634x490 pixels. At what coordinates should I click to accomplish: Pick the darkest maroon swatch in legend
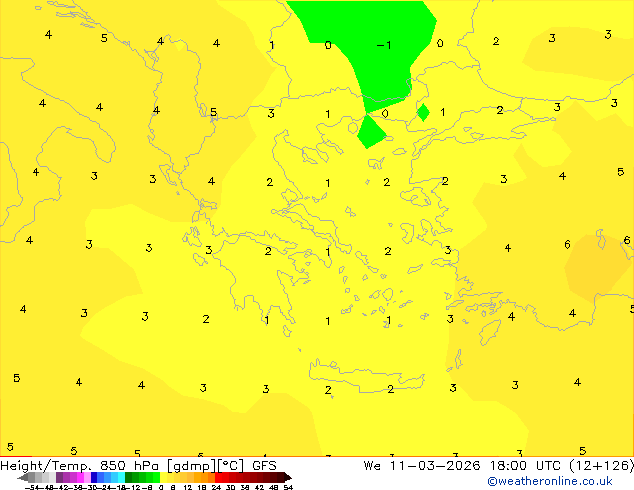[281, 478]
